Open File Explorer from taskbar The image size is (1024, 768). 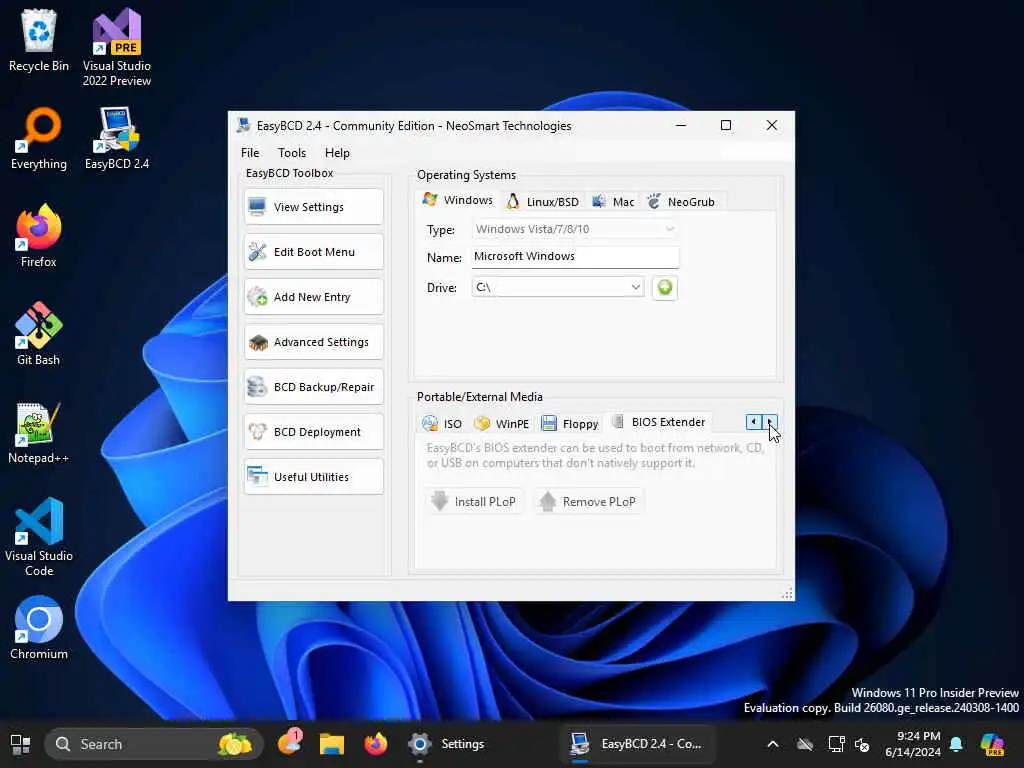click(332, 744)
